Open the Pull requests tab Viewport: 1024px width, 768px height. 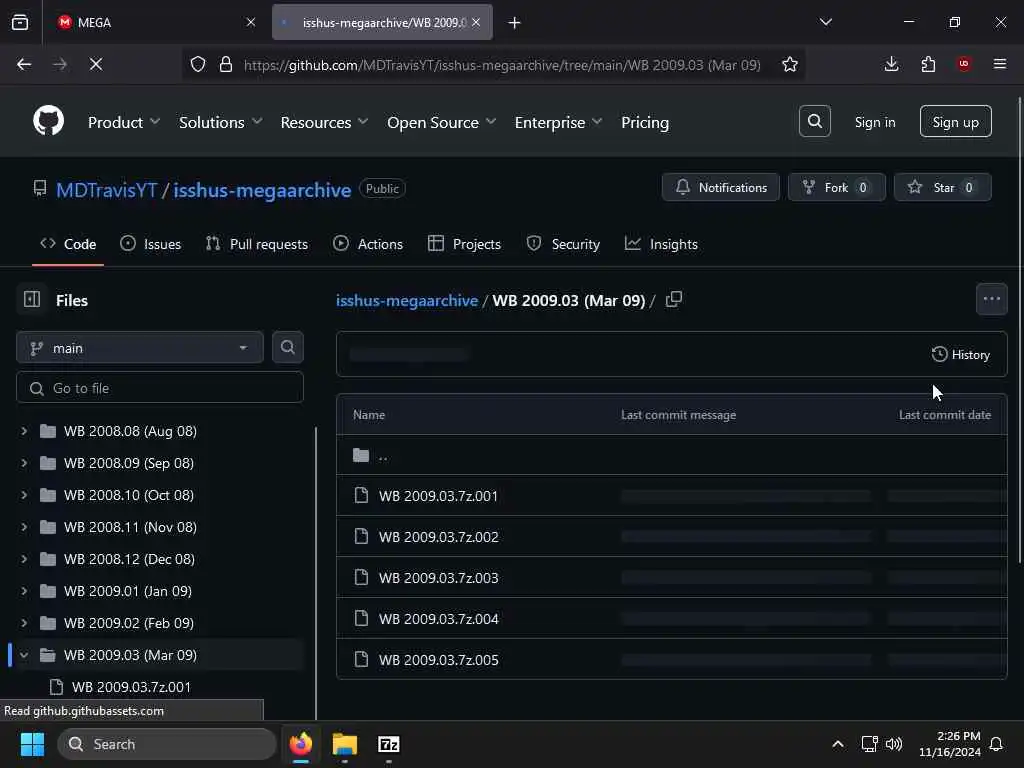(257, 244)
